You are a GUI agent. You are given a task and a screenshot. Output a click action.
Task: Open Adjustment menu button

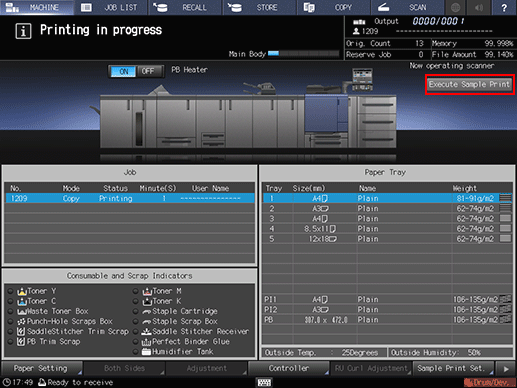click(207, 369)
